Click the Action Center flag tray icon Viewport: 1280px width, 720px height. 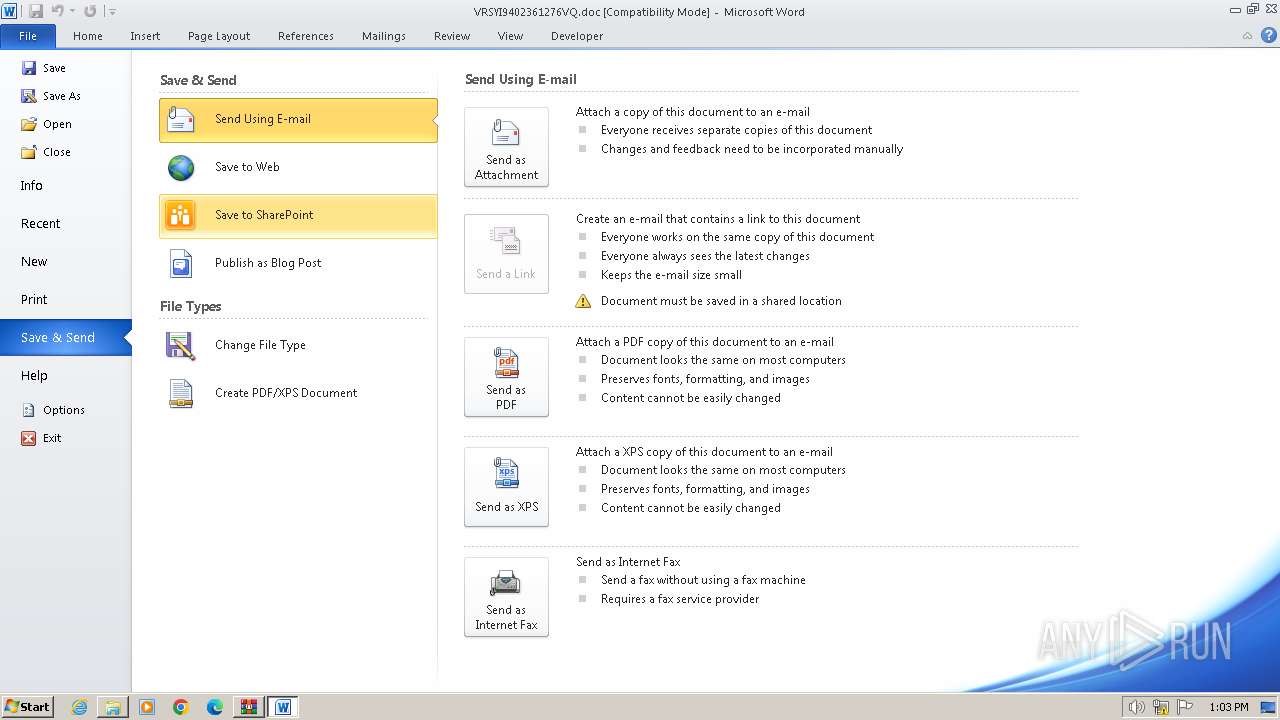(x=1185, y=707)
